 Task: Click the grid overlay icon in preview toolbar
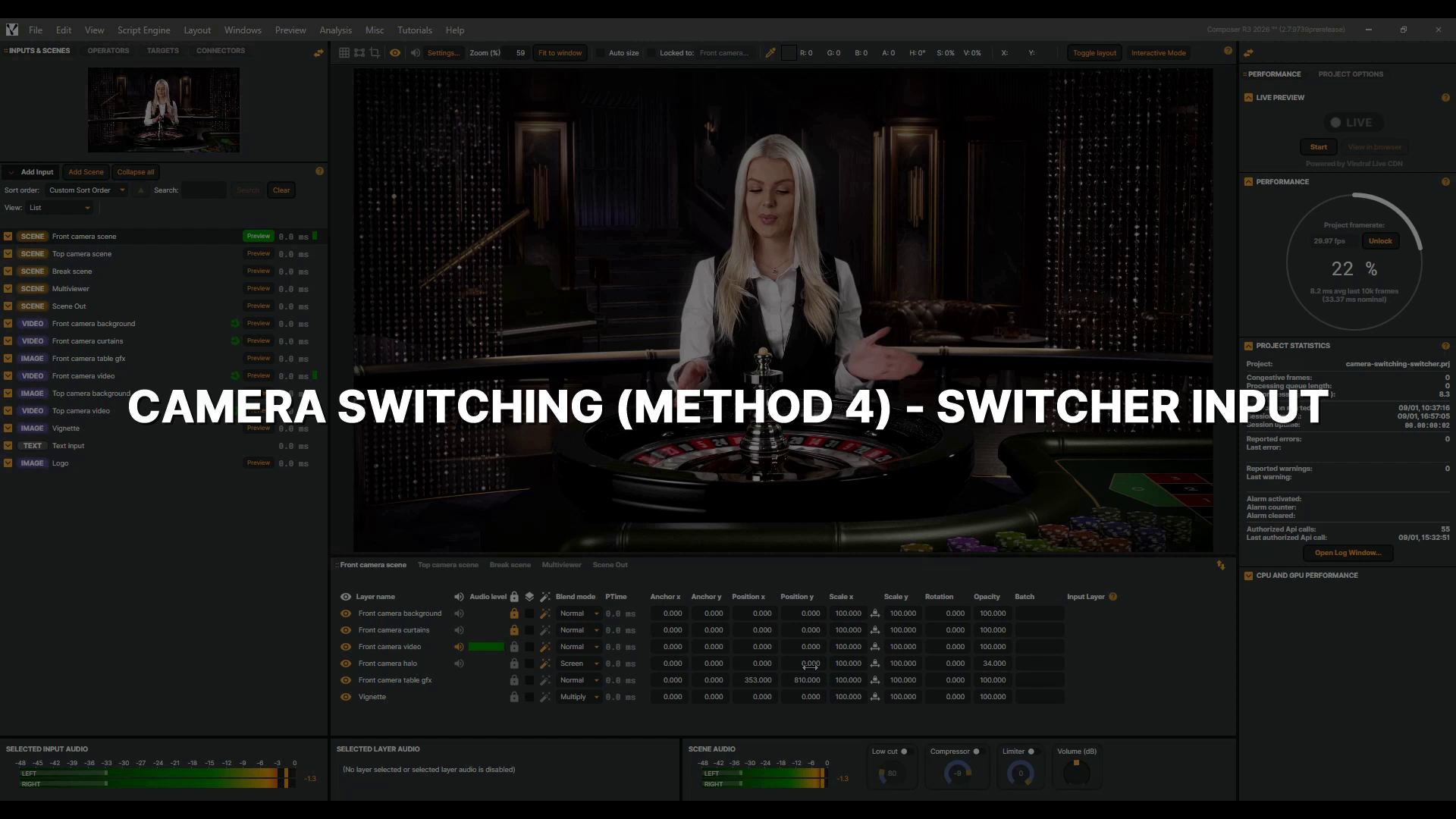tap(344, 53)
